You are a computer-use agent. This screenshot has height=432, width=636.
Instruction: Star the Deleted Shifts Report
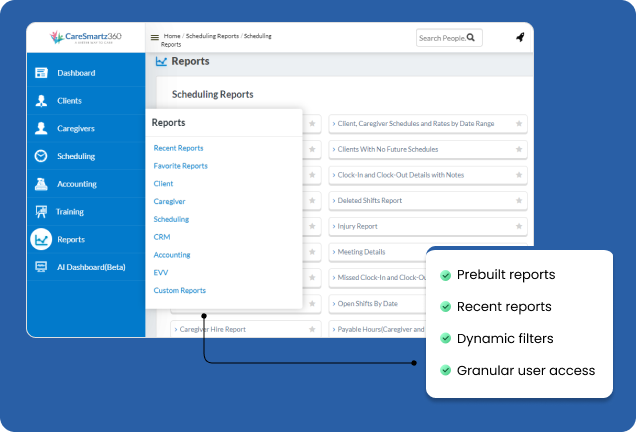519,200
